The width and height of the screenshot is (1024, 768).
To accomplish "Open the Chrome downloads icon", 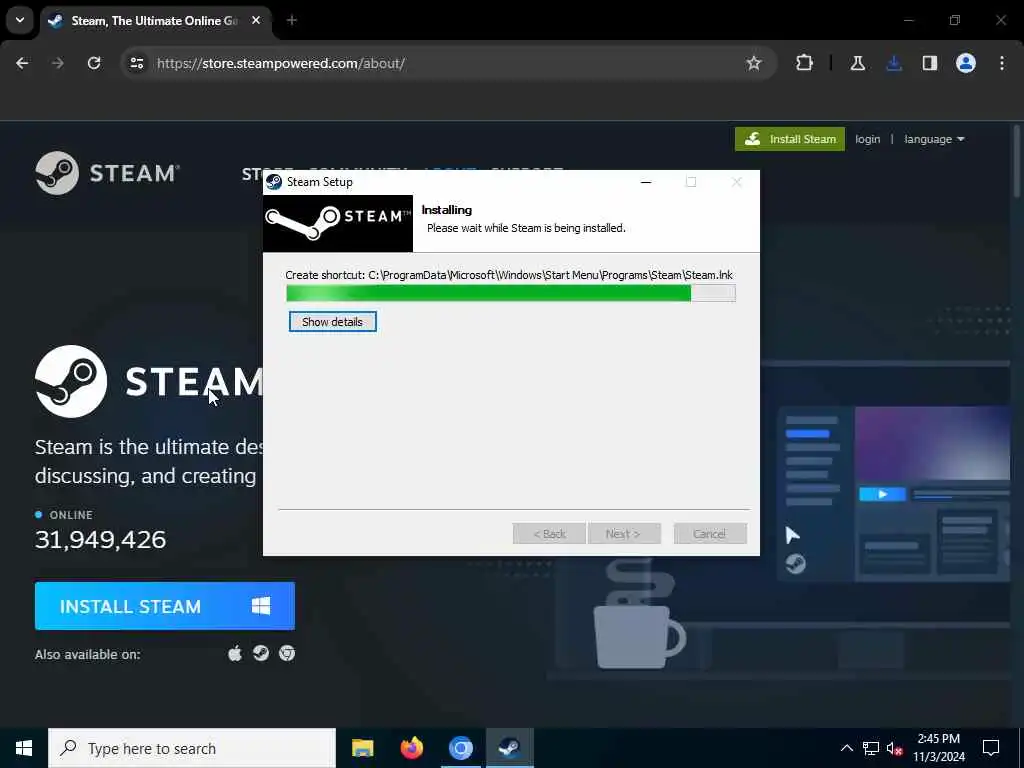I will (894, 63).
